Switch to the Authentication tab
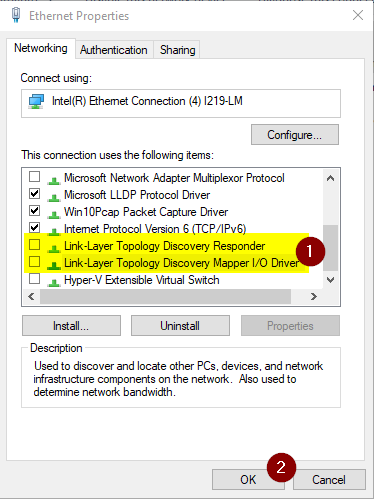374x499 pixels. (114, 50)
